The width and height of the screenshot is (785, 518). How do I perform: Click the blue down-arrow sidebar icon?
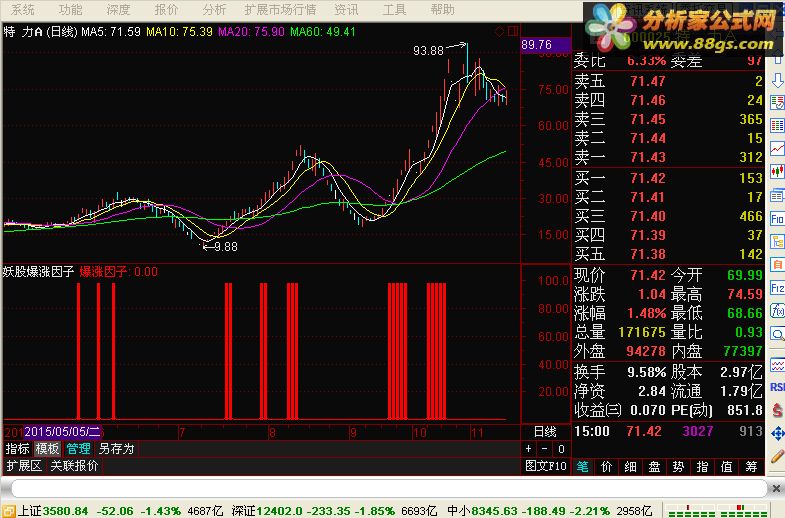[777, 80]
